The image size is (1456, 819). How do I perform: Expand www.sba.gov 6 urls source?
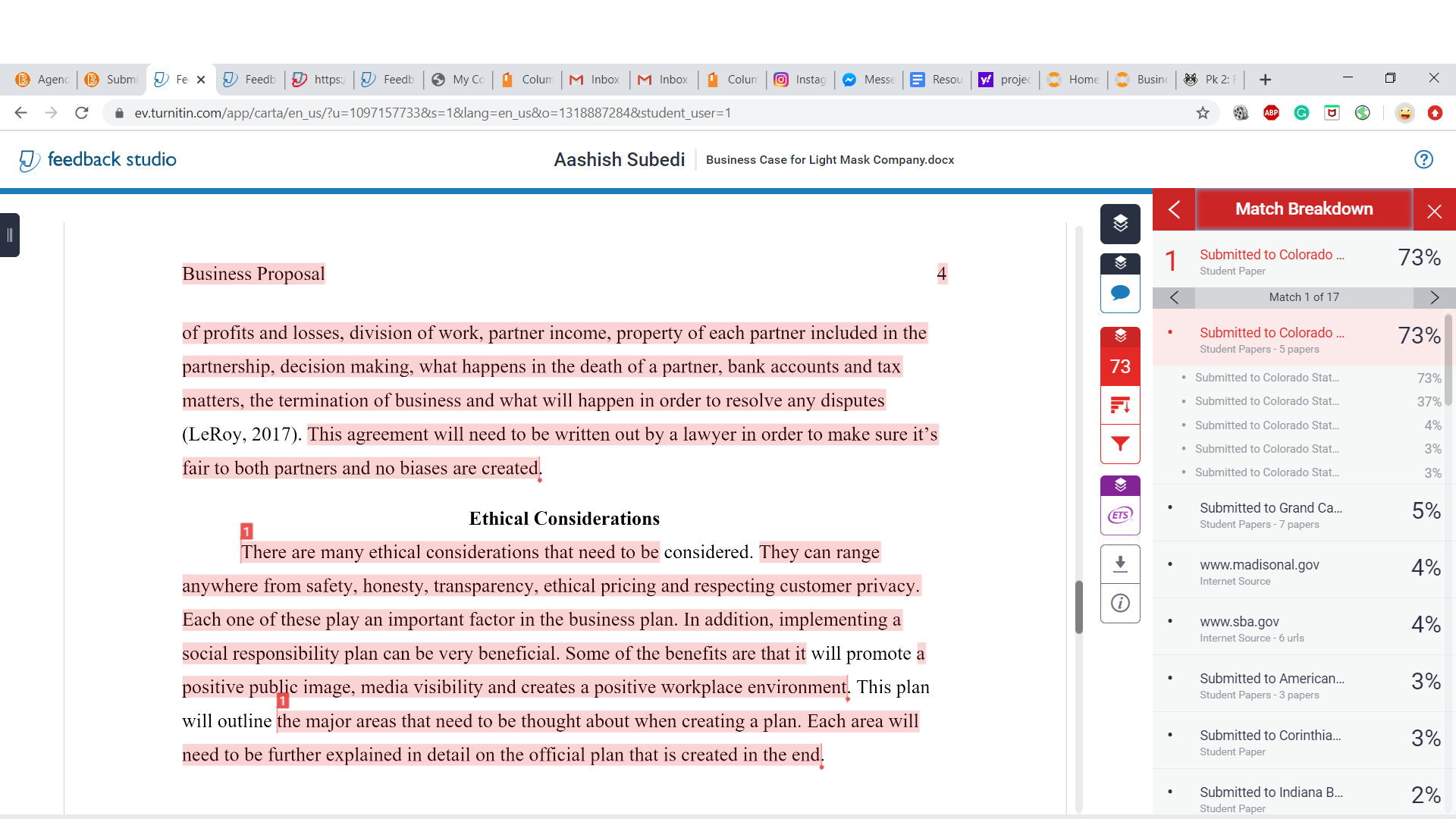pyautogui.click(x=1298, y=627)
